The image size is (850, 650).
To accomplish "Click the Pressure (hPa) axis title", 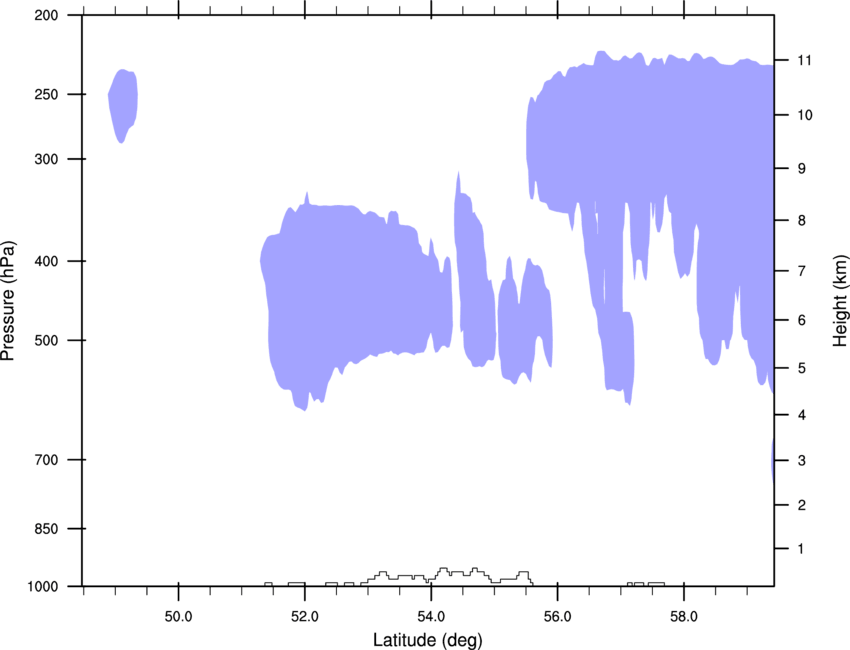I will pos(8,301).
